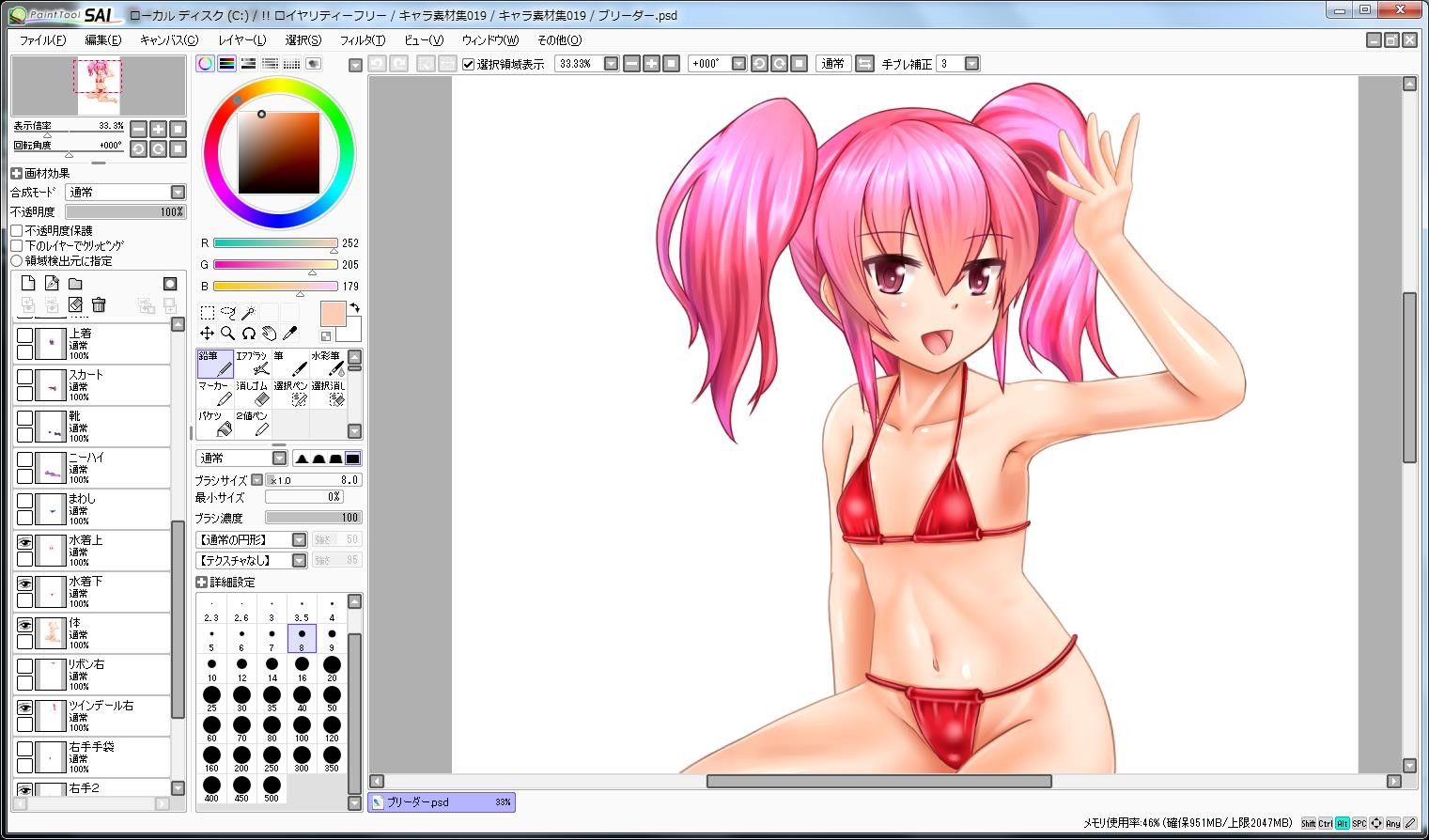The width and height of the screenshot is (1429, 840).
Task: Open 通常の円形 brush shape dropdown
Action: [251, 539]
